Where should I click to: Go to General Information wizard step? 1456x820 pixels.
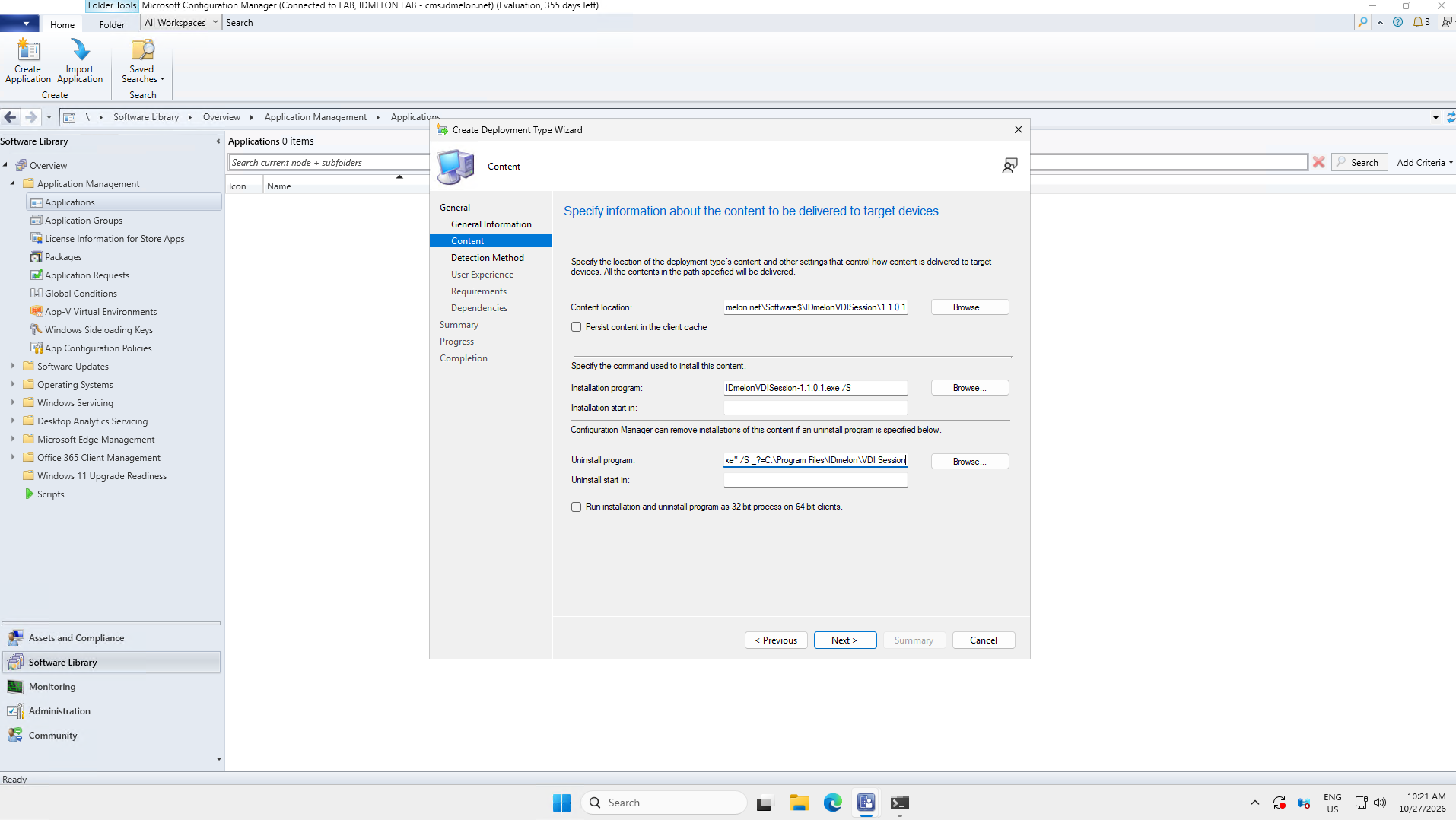tap(491, 224)
